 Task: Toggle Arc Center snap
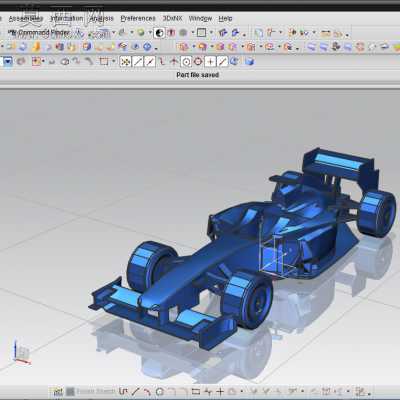(x=186, y=61)
